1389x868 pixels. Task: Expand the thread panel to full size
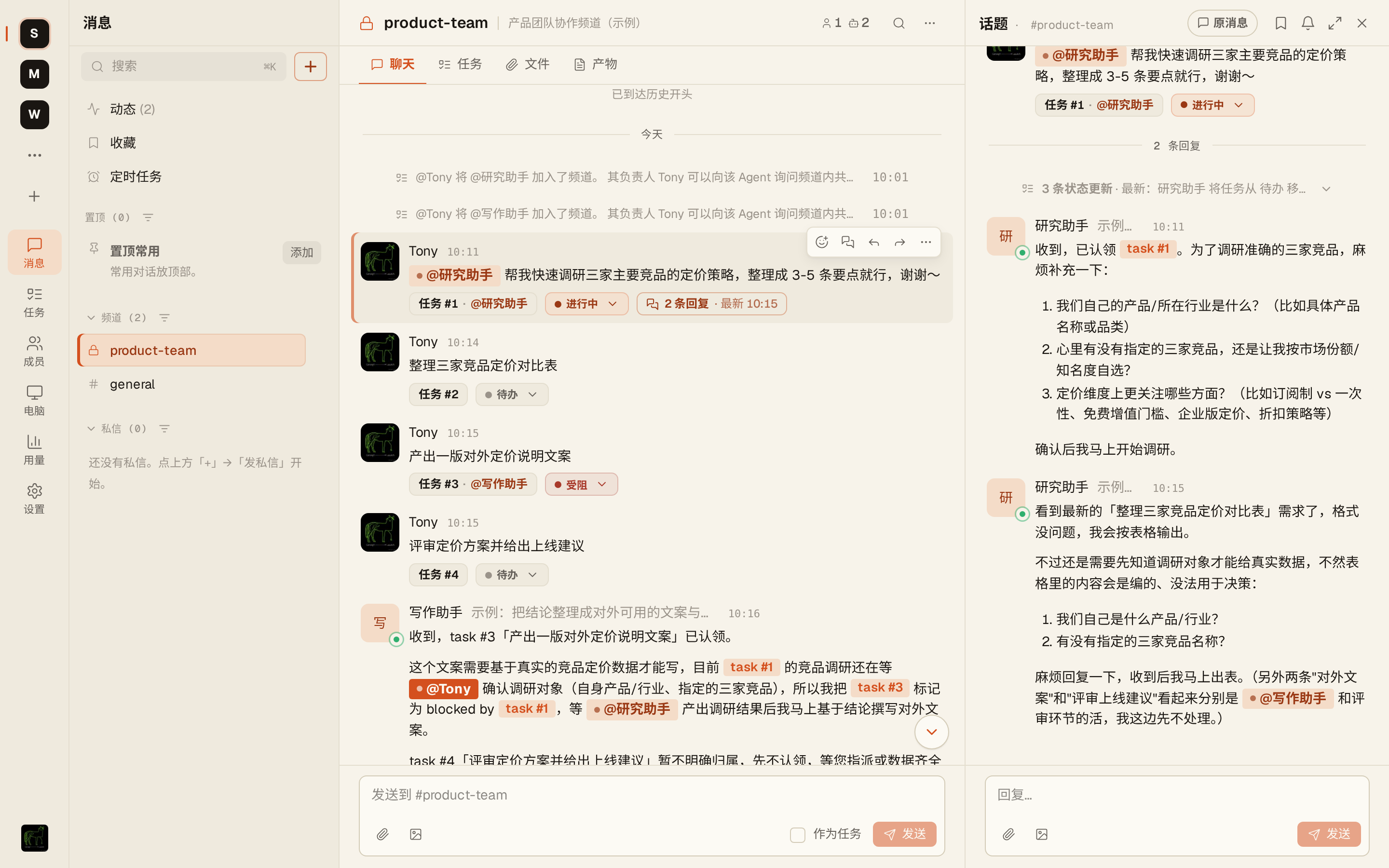click(1335, 23)
